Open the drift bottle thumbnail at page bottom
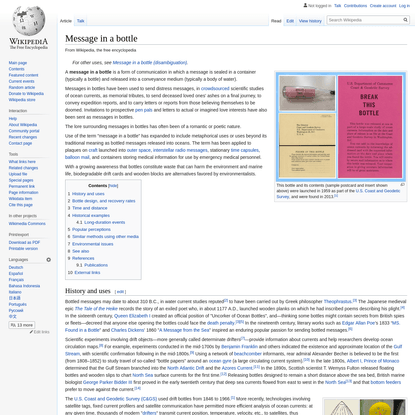The width and height of the screenshot is (415, 415). [x=365, y=407]
